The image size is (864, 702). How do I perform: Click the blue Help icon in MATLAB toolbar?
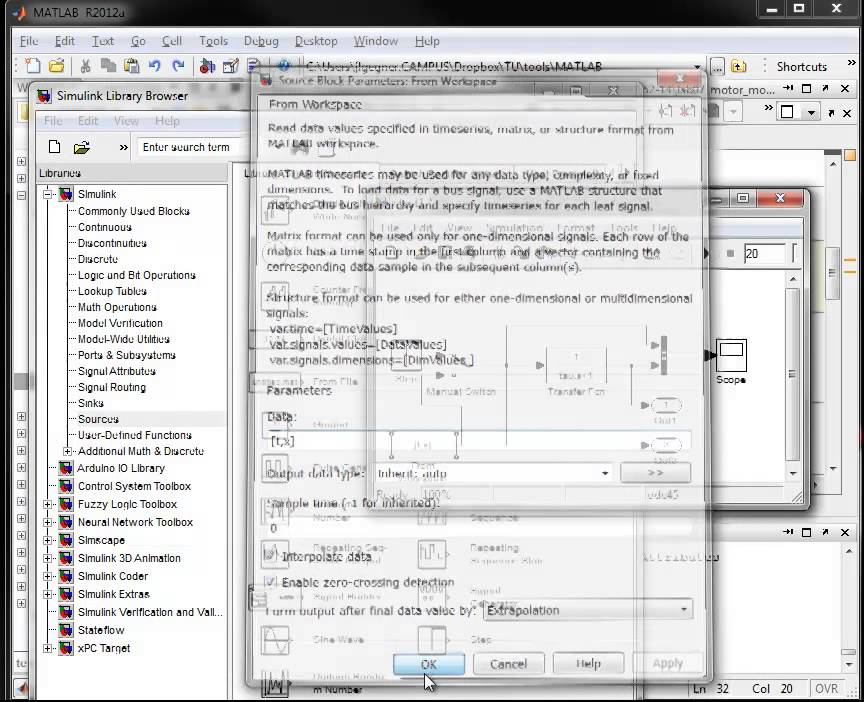pyautogui.click(x=284, y=66)
